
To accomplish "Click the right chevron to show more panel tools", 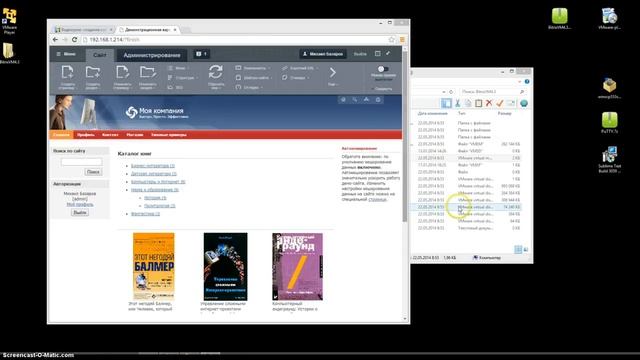I will coord(333,73).
